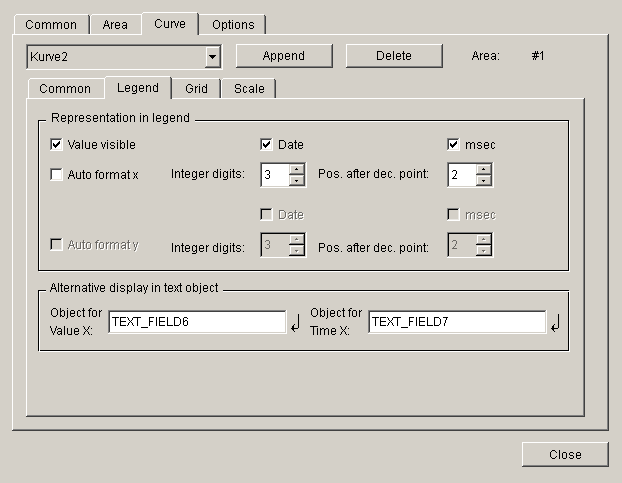
Task: Increase Pos. after dec. point value
Action: (484, 169)
